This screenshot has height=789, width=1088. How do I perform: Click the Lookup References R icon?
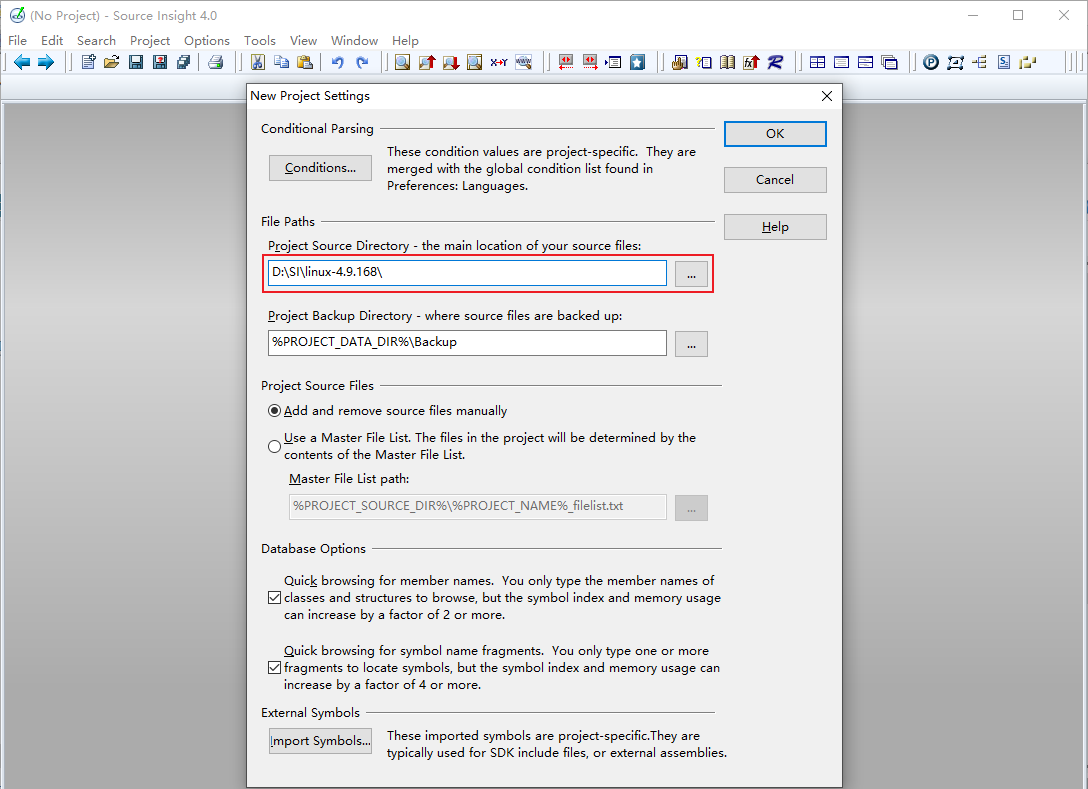tap(775, 62)
